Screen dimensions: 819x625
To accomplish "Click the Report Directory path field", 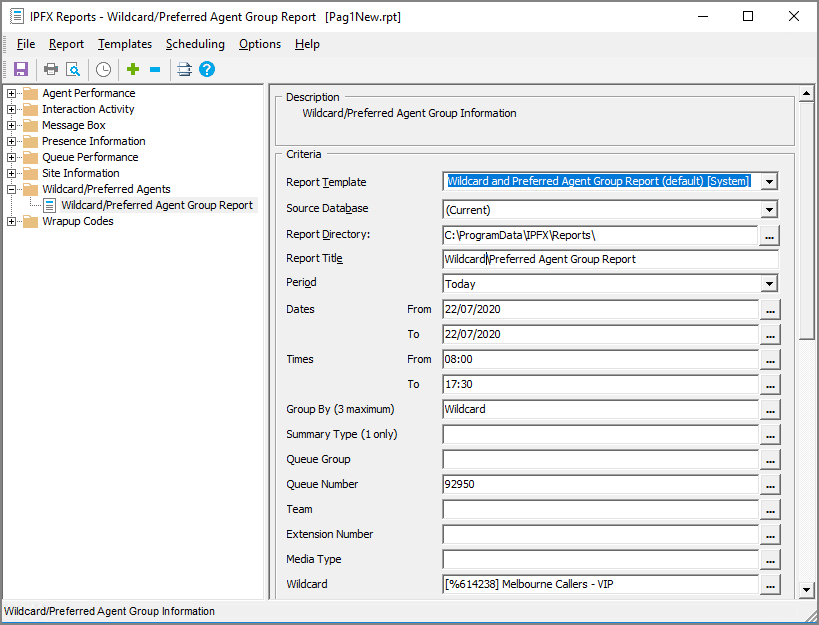I will pos(600,235).
